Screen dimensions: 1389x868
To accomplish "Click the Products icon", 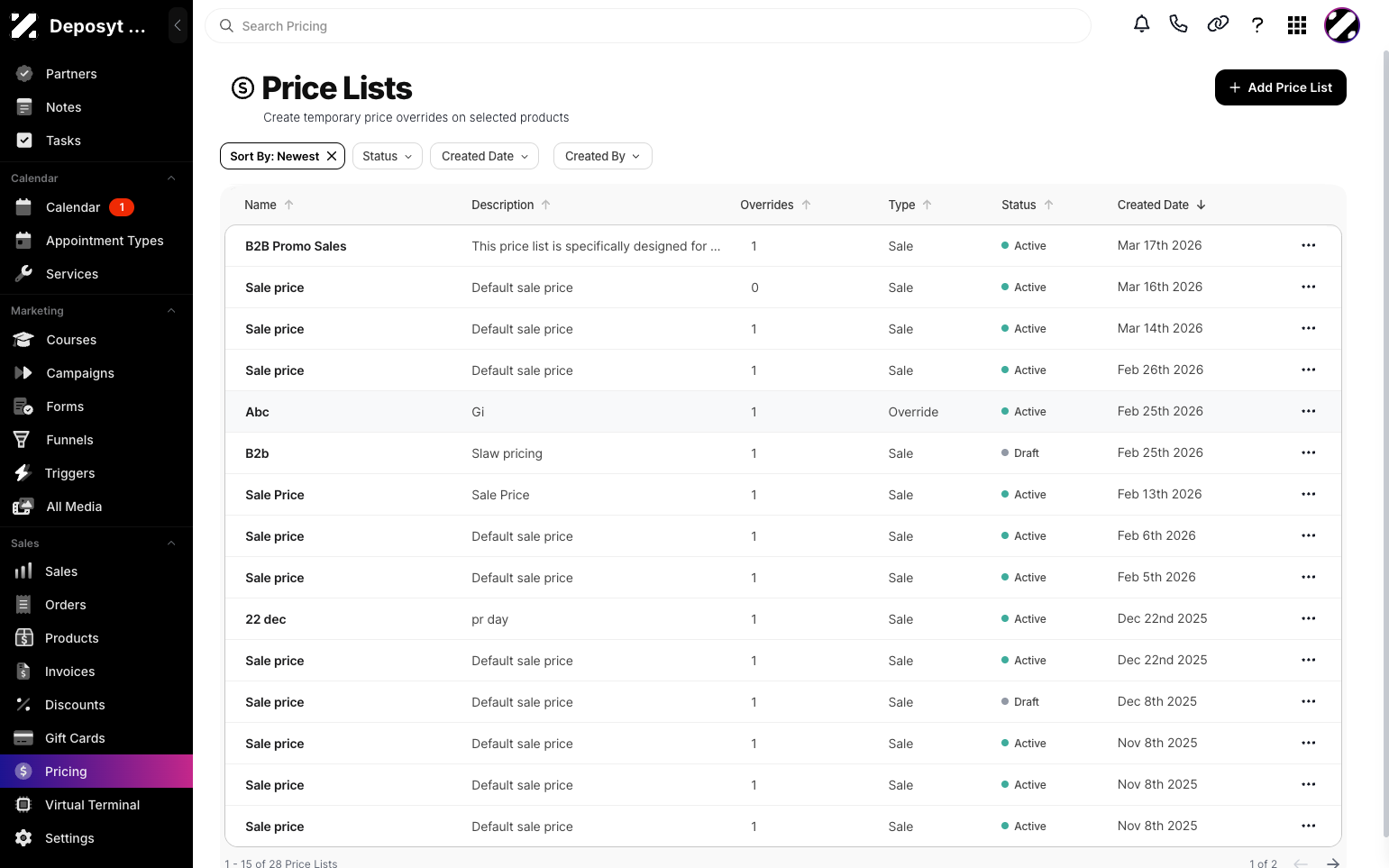I will (24, 638).
